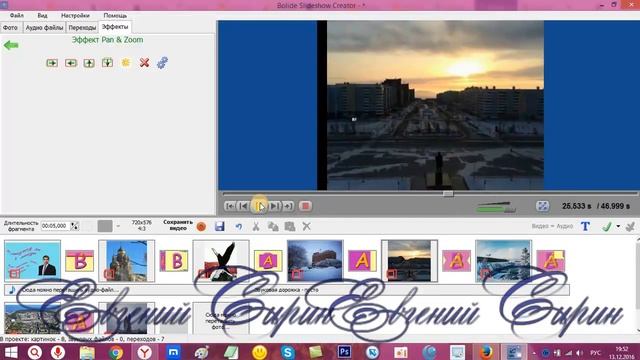Apply pan-right arrow effect icon

tap(52, 63)
